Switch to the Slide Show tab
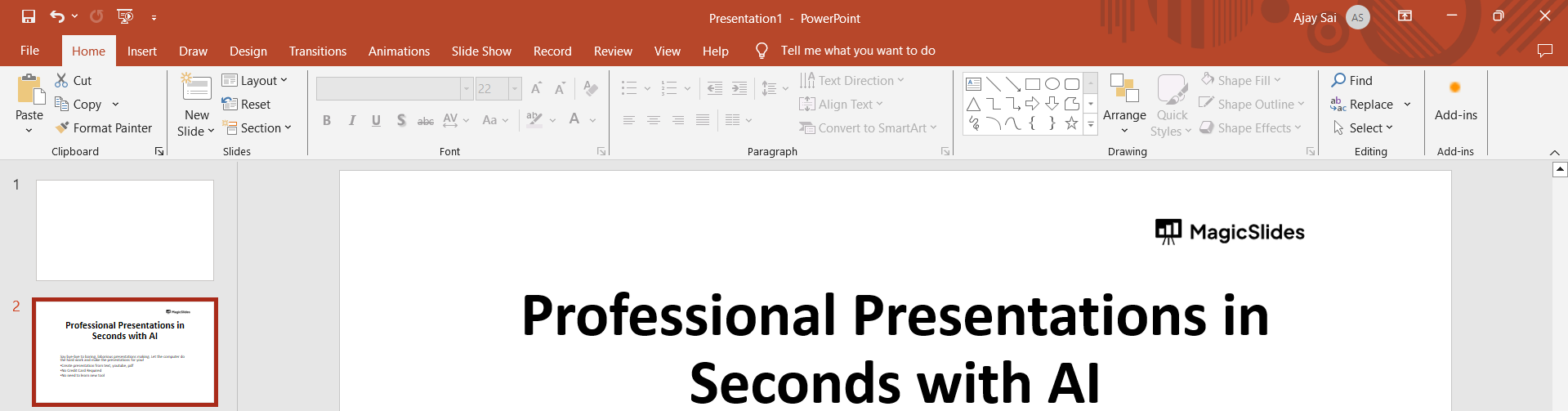 pos(481,51)
